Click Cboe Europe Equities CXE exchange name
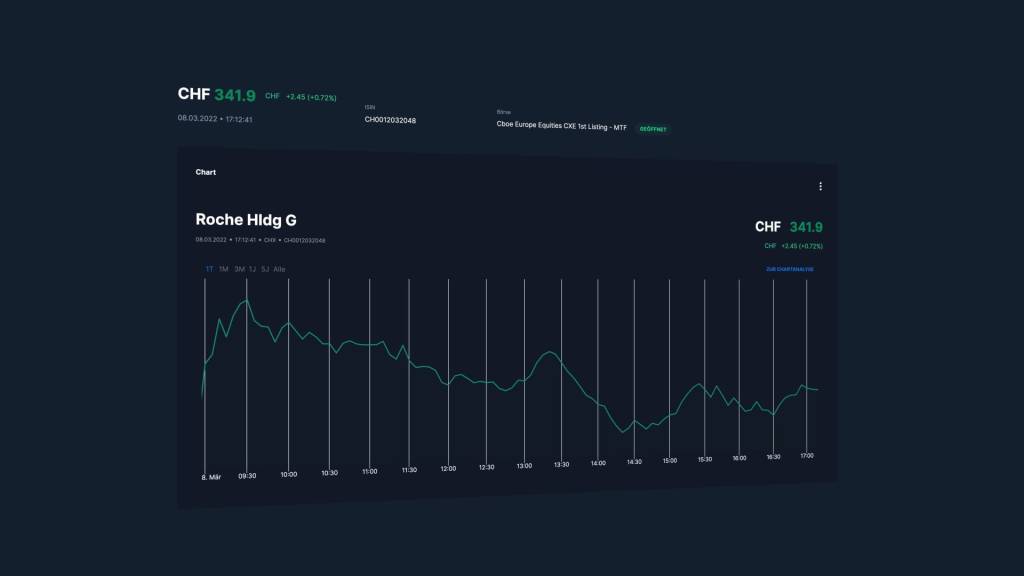1024x576 pixels. 561,125
